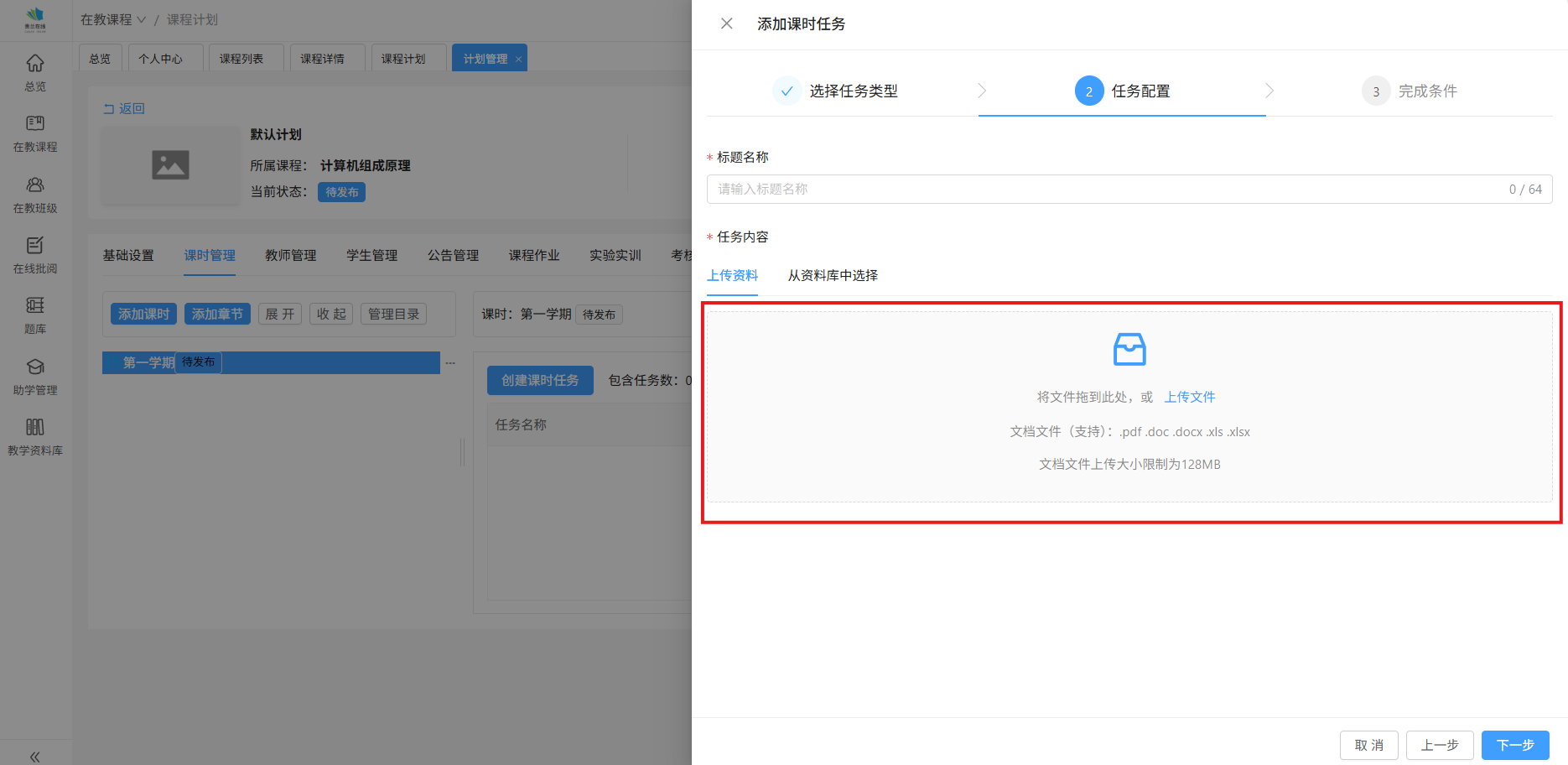Select 助学管理 sidebar icon

pyautogui.click(x=35, y=367)
